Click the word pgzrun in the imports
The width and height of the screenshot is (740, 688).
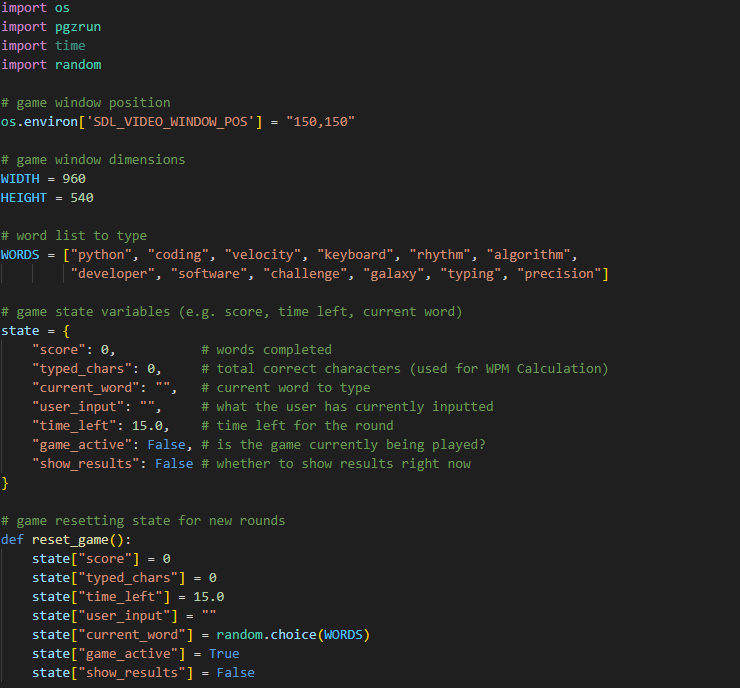pyautogui.click(x=77, y=26)
